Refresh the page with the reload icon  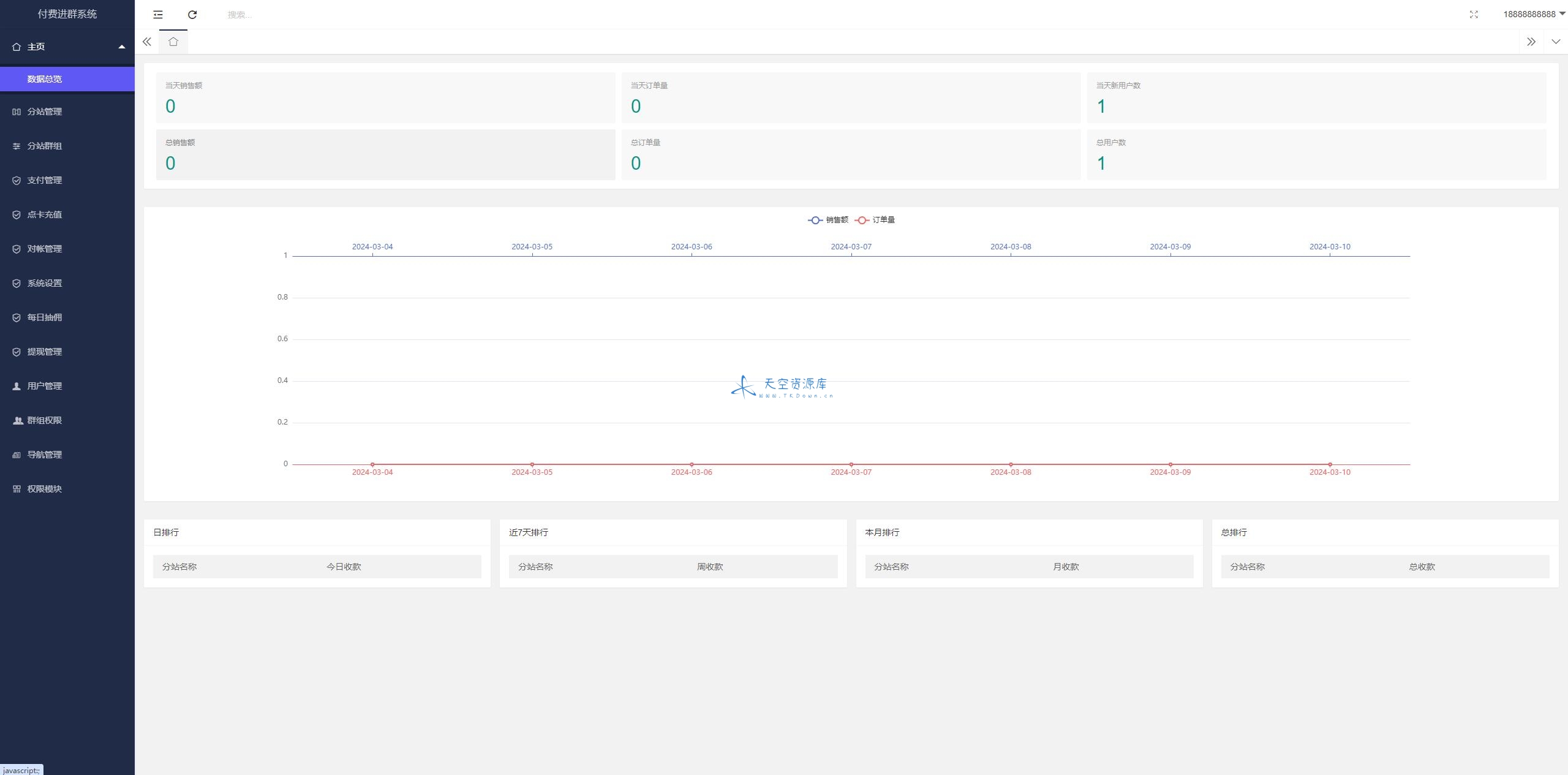click(x=192, y=15)
